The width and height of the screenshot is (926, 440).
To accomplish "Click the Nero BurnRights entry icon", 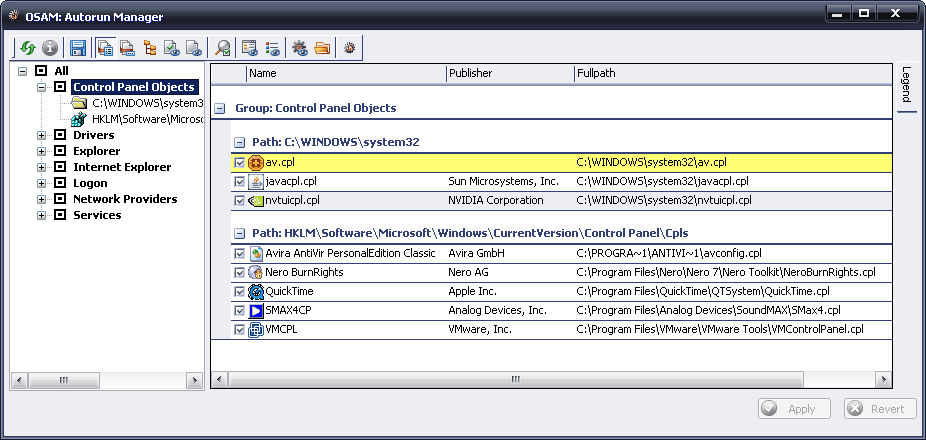I will point(255,272).
